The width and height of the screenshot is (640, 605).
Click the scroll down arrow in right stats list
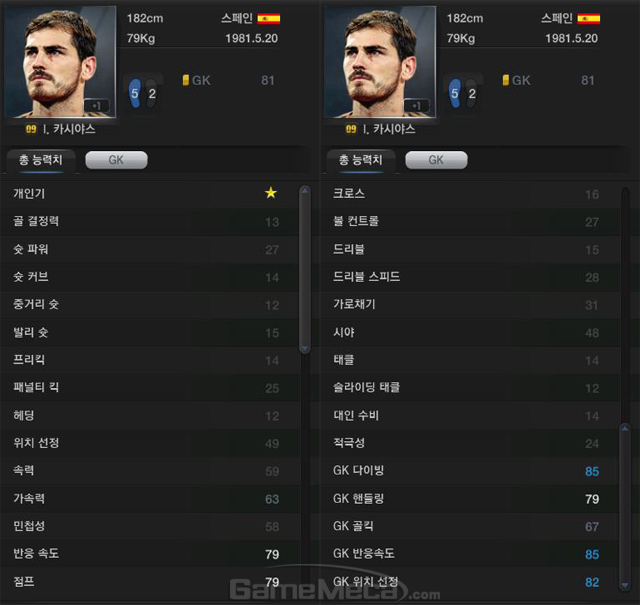[x=625, y=585]
